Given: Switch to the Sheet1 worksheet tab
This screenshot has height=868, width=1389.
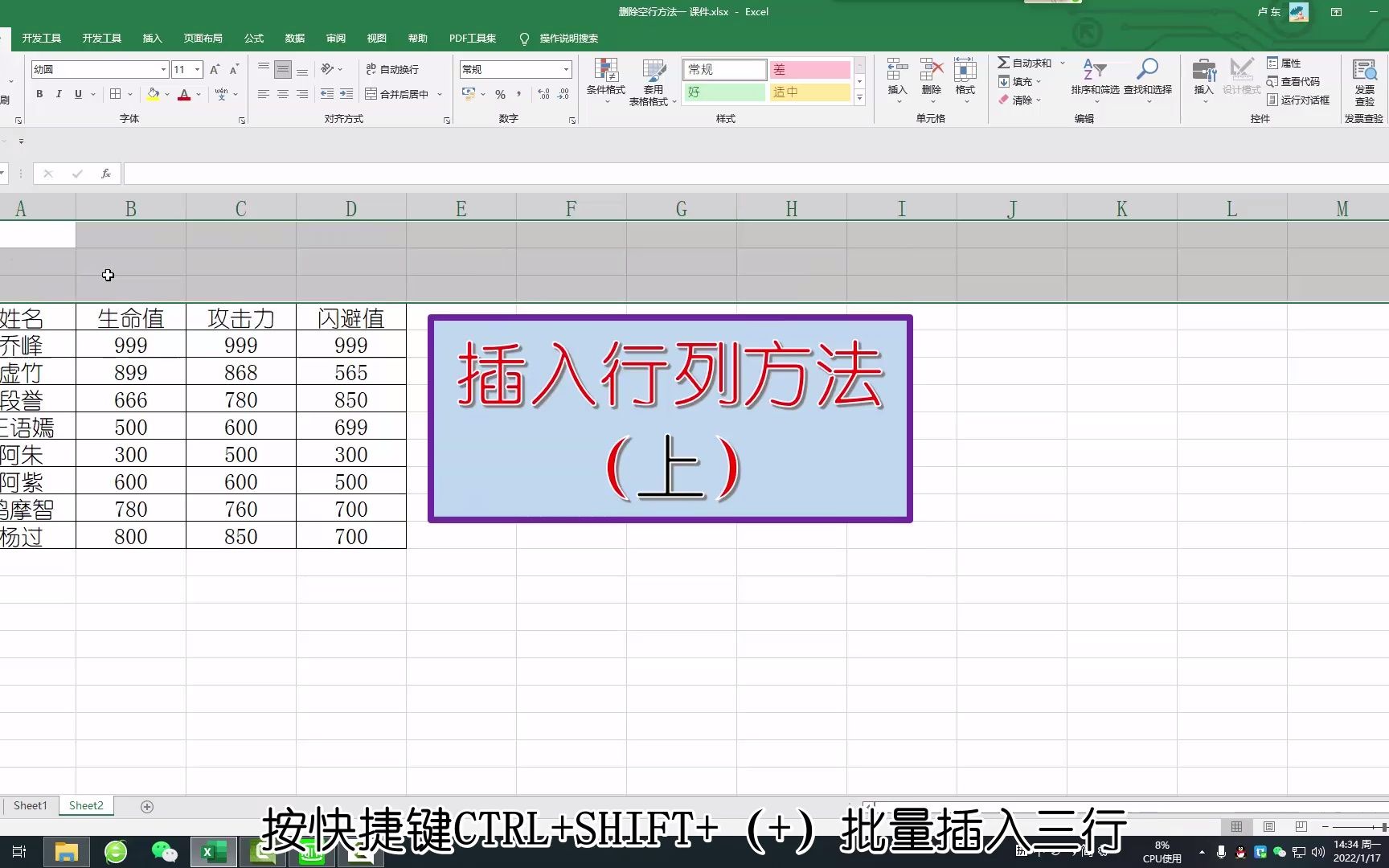Looking at the screenshot, I should click(30, 805).
